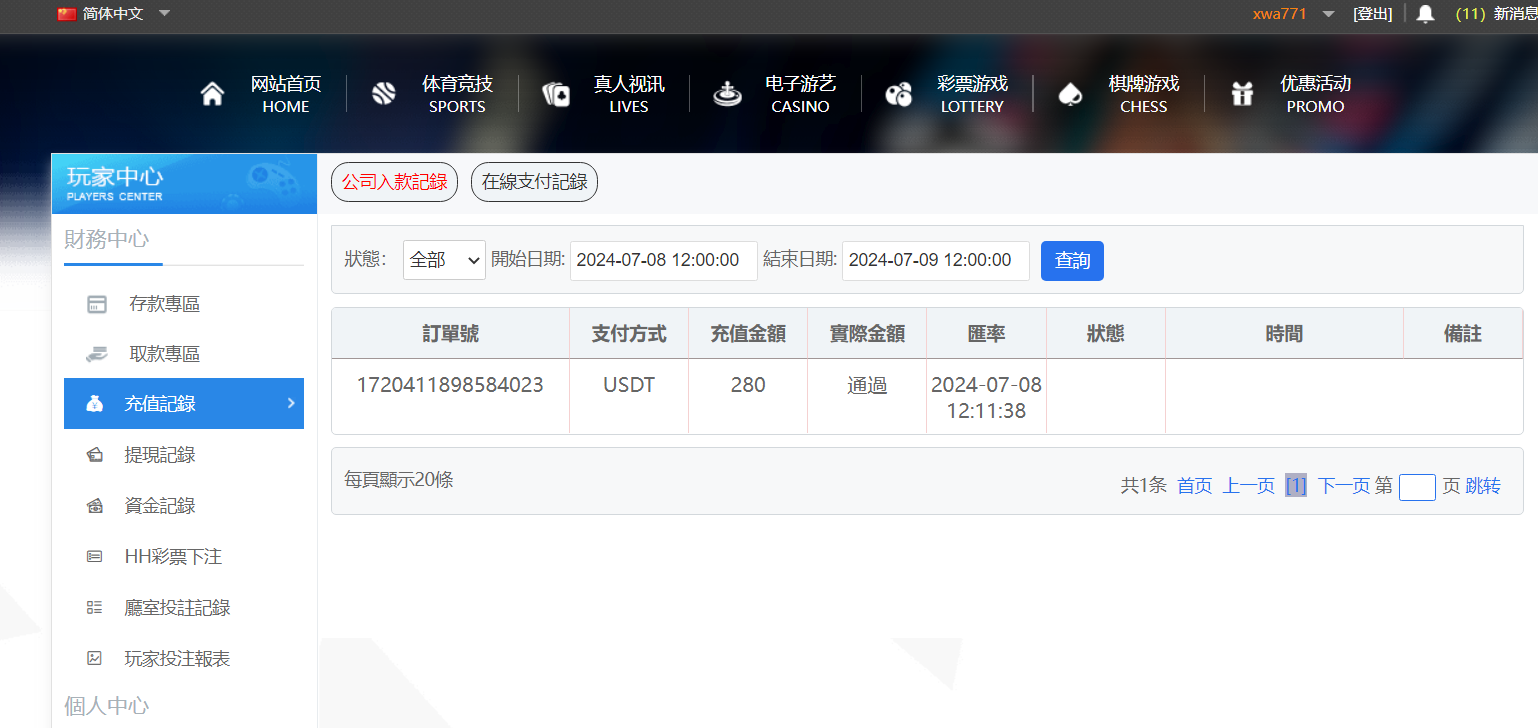Open the LOTTERY 彩票游戏 icon
This screenshot has width=1538, height=728.
pos(899,93)
